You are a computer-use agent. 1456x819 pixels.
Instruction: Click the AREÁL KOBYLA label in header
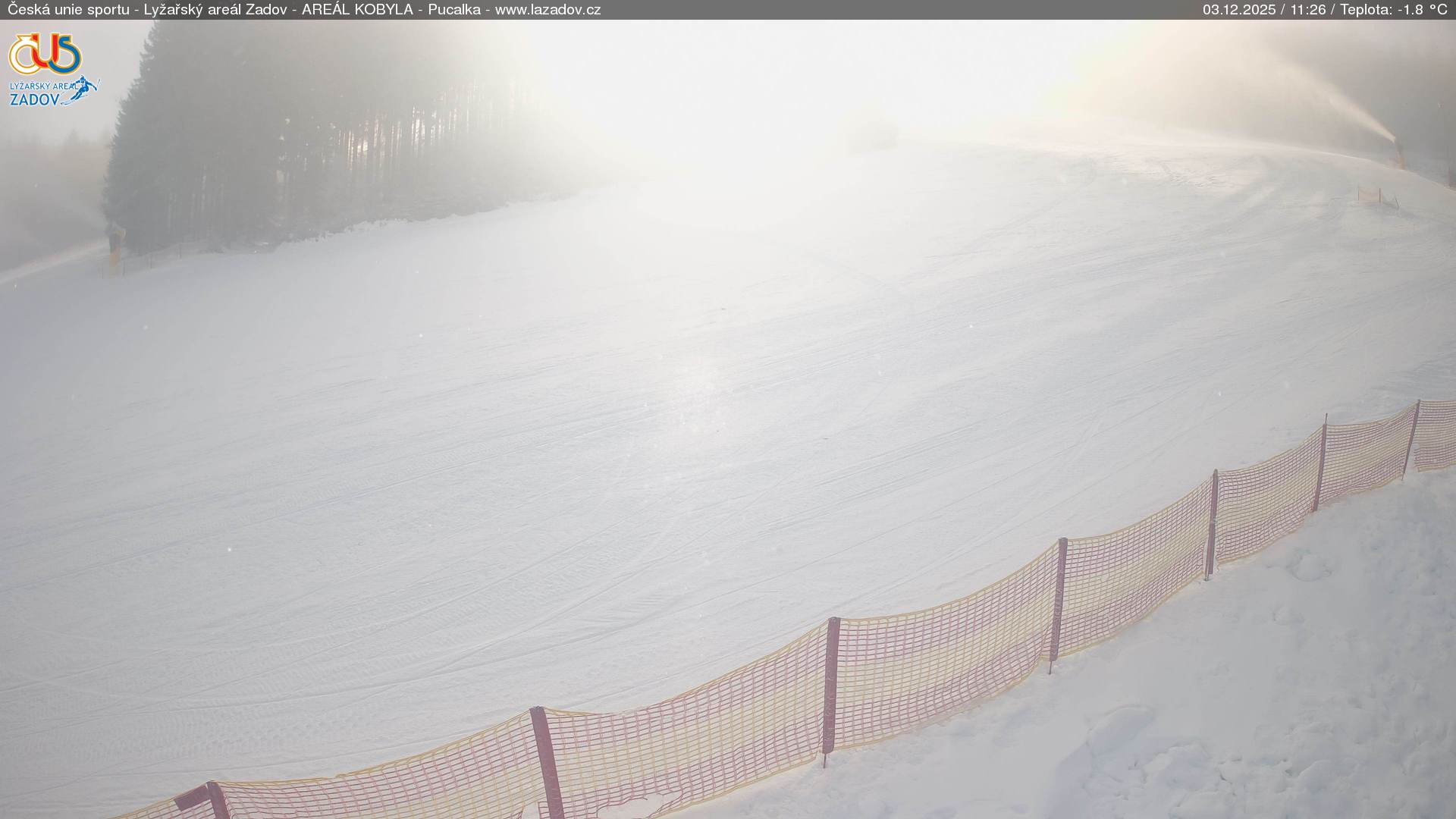click(357, 10)
